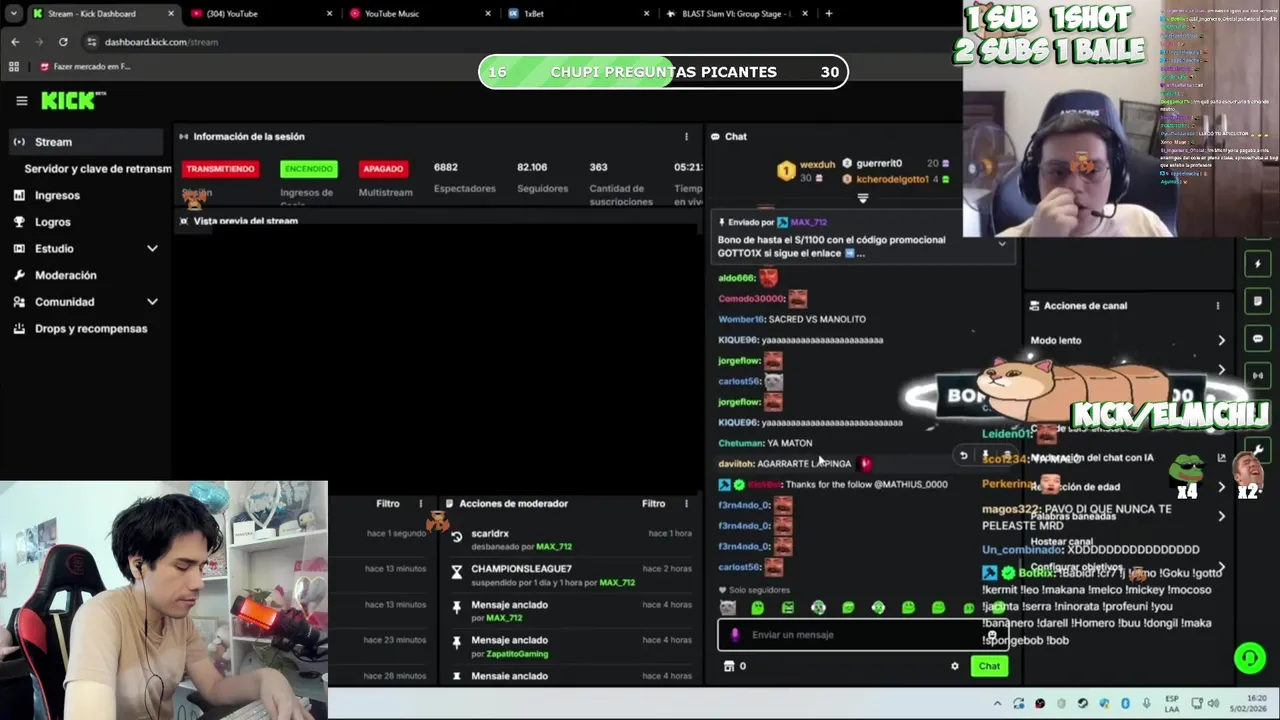Viewport: 1280px width, 720px height.
Task: Reload the dashboard page
Action: (x=63, y=42)
